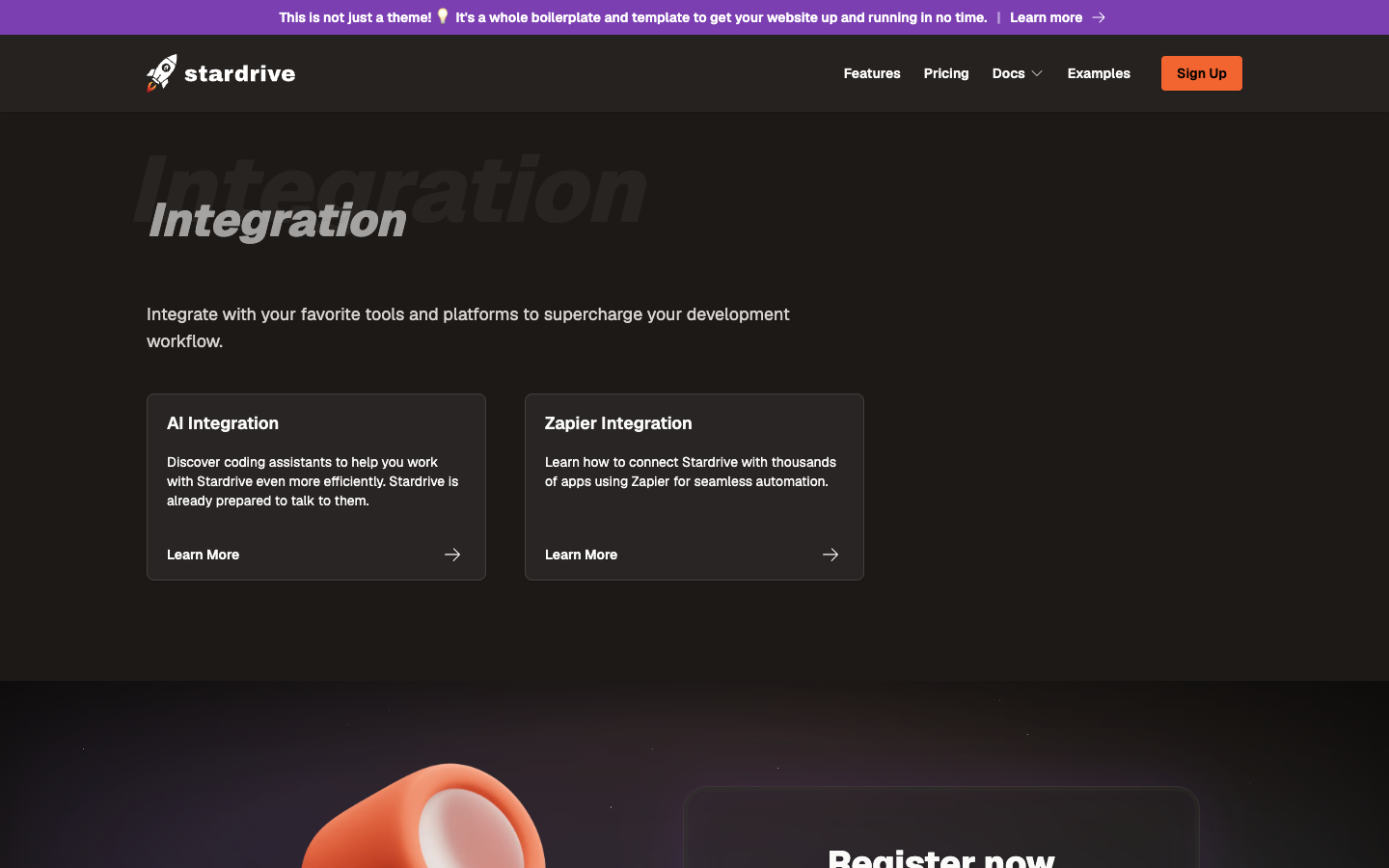The width and height of the screenshot is (1389, 868).
Task: Open Learn More under AI Integration
Action: click(x=203, y=555)
